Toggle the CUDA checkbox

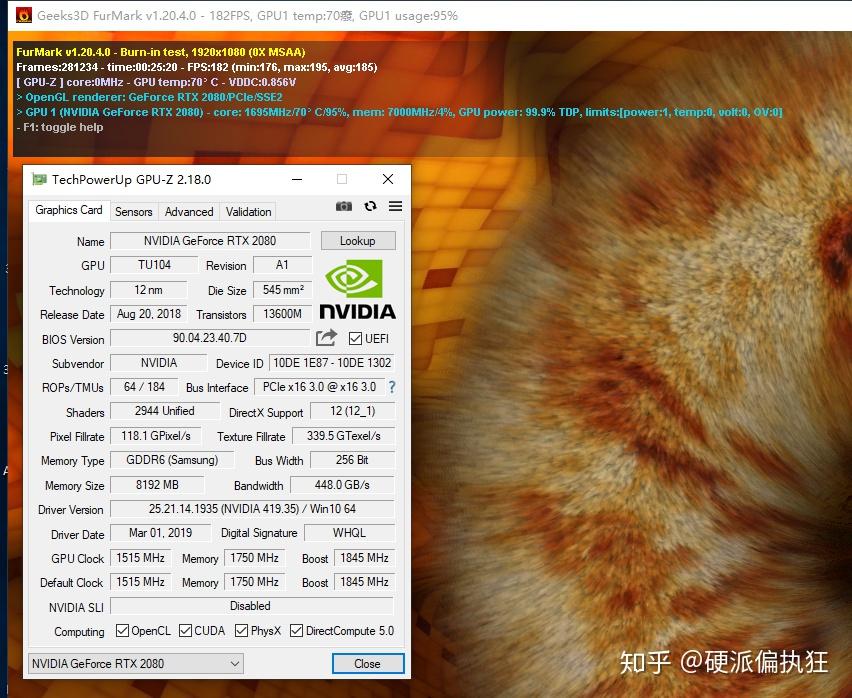tap(185, 631)
